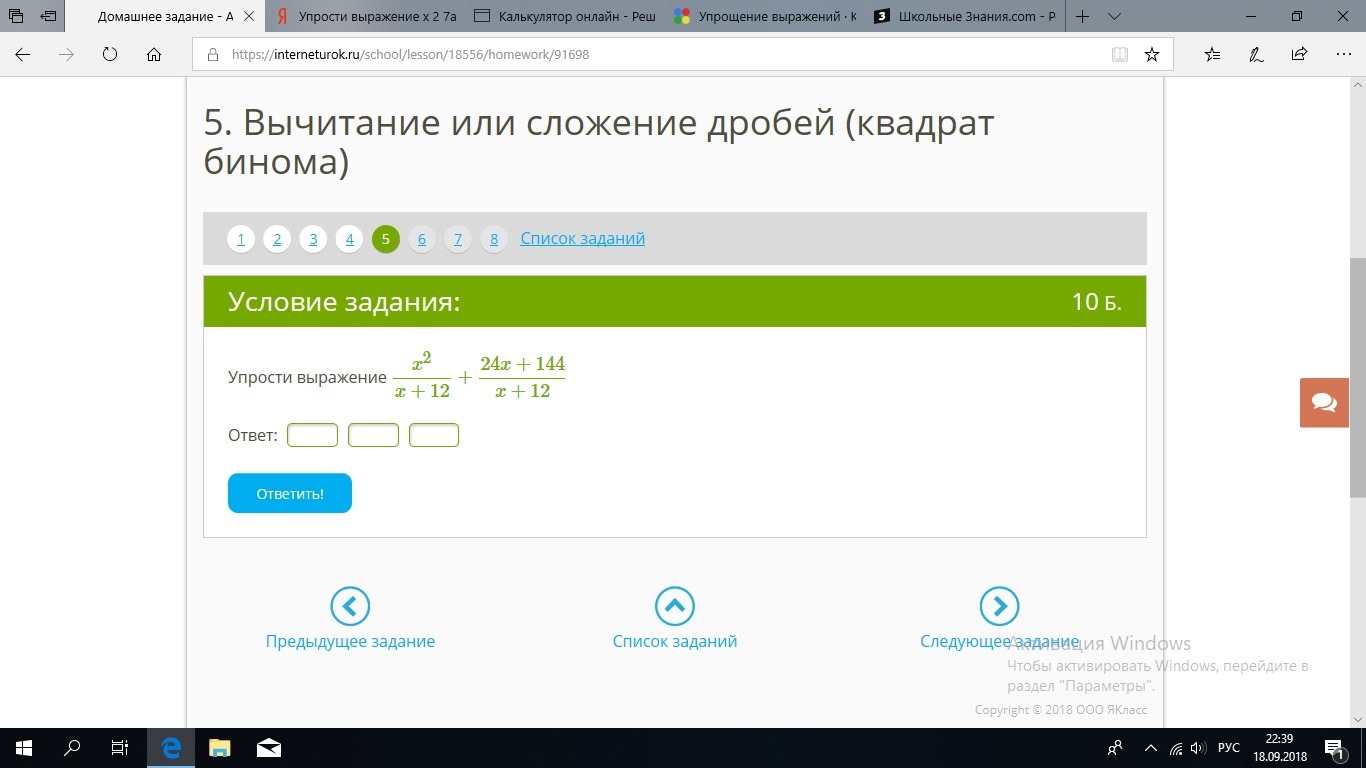Go back to the previous page
The width and height of the screenshot is (1366, 768).
22,55
